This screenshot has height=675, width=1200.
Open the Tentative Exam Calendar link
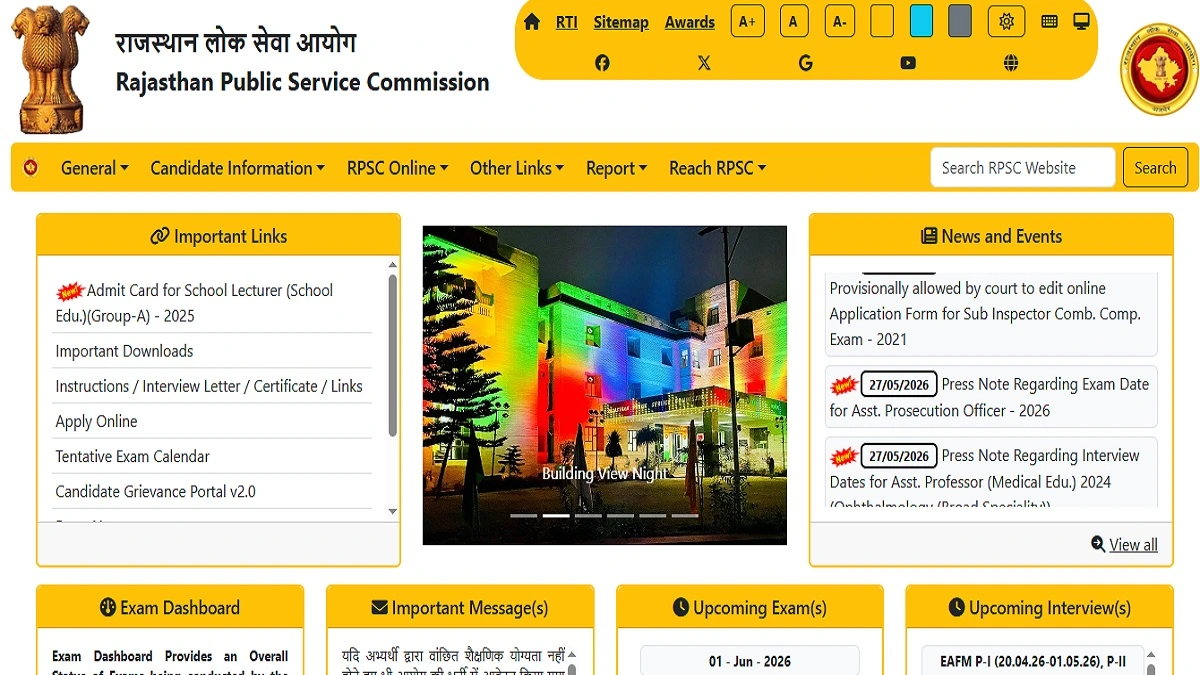click(132, 456)
